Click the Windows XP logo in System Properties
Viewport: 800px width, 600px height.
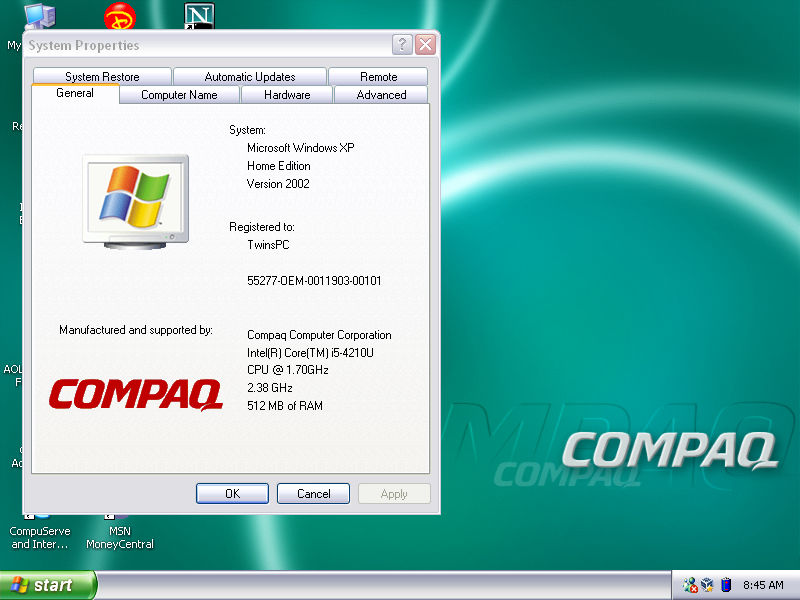[x=135, y=195]
